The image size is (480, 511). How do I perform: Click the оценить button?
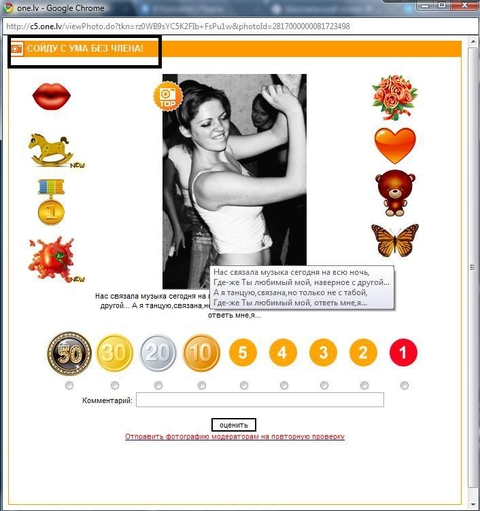click(234, 425)
